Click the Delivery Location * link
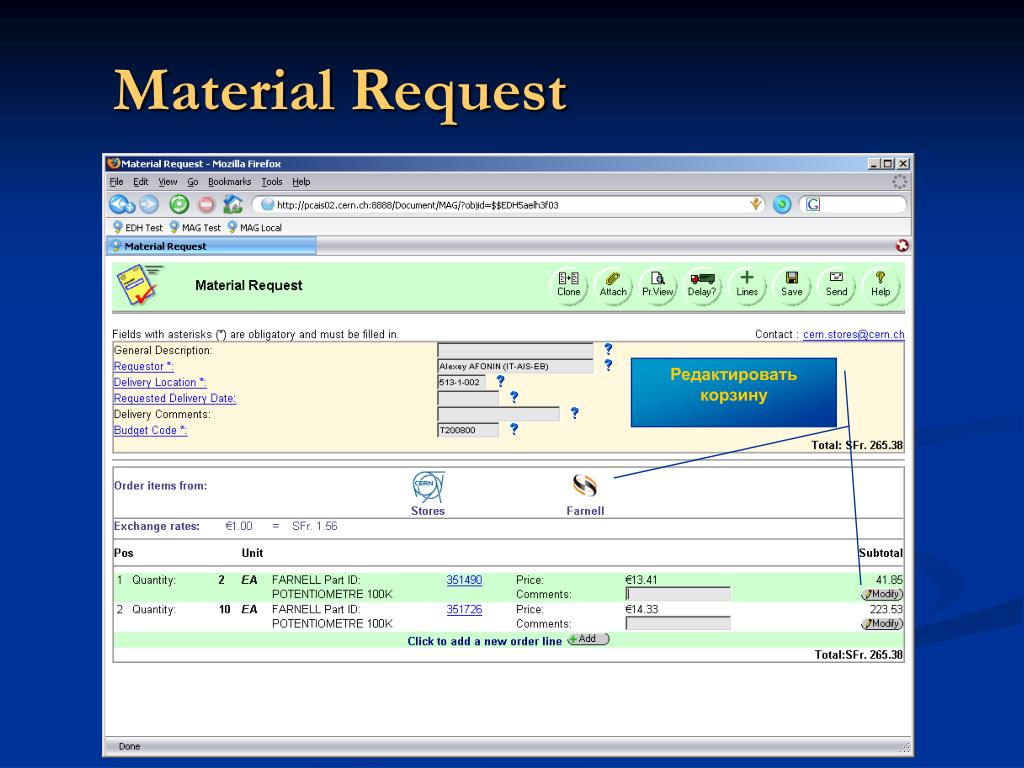Screen dimensions: 1024x768 (x=160, y=382)
